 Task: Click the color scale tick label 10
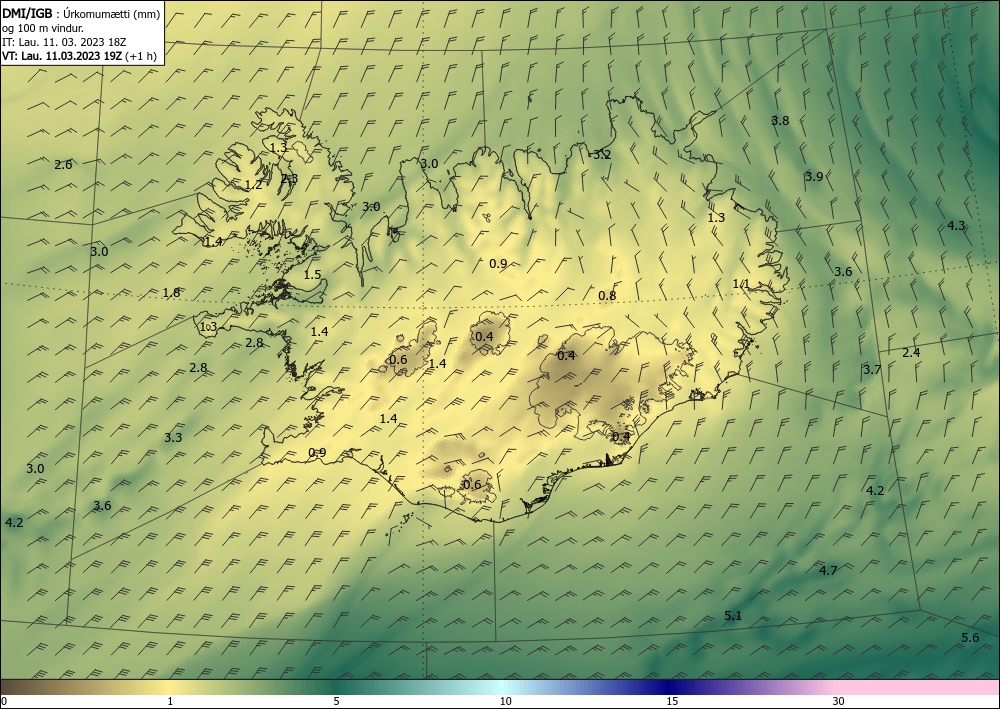coord(505,701)
